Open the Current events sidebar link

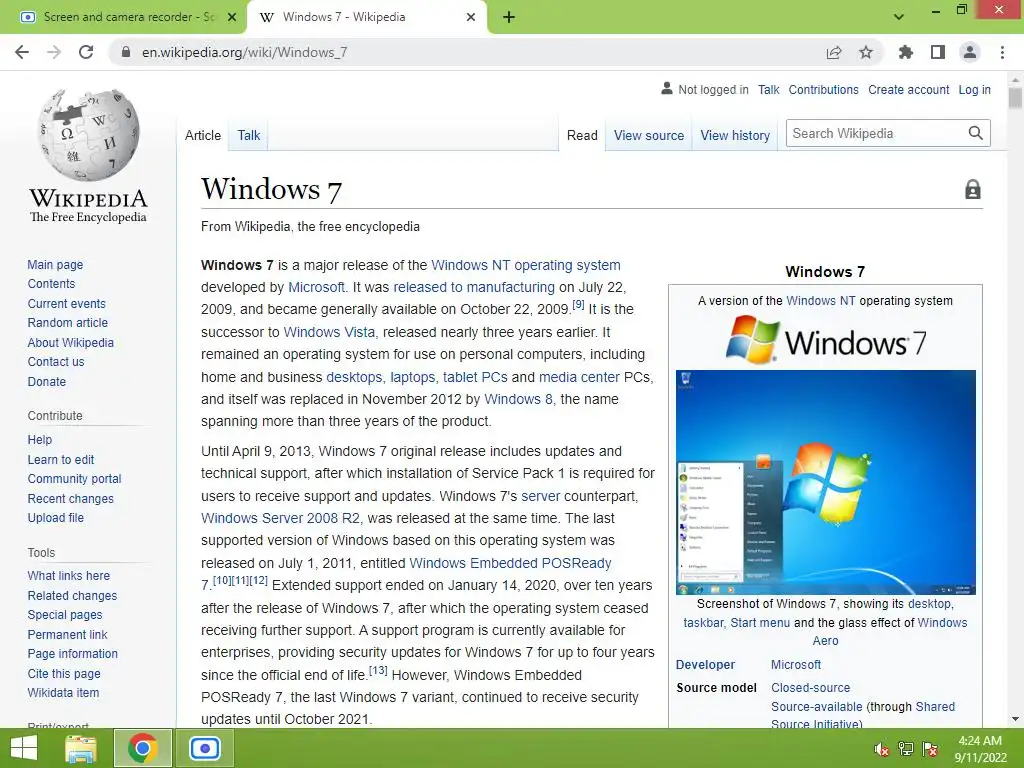[66, 304]
